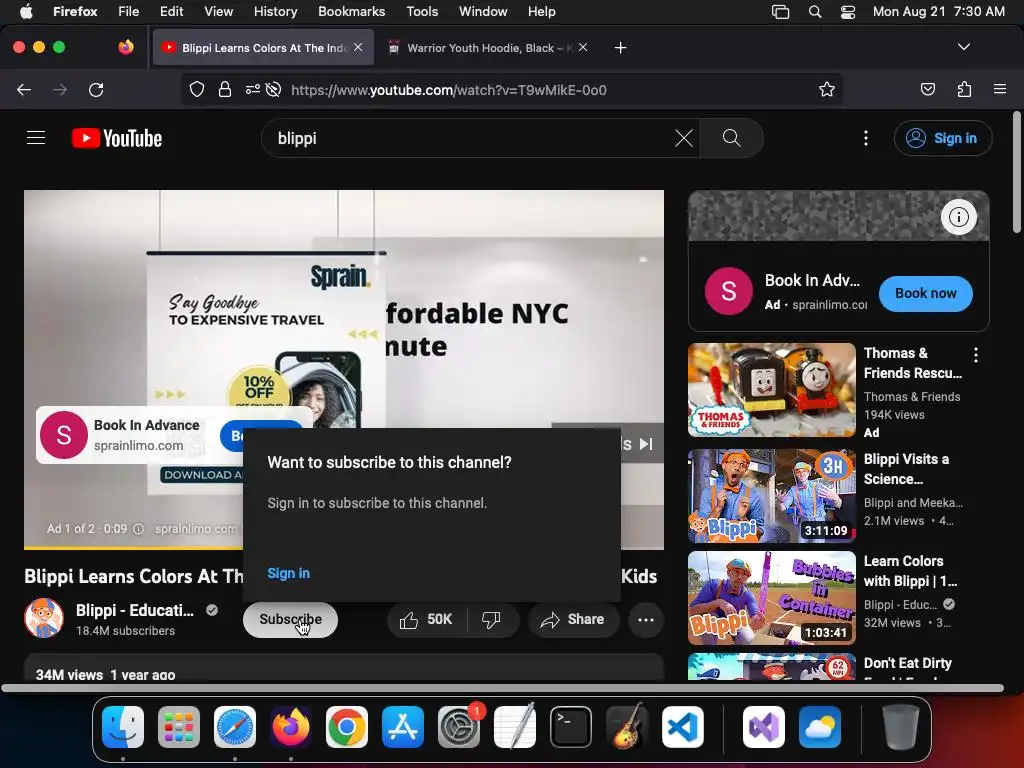The width and height of the screenshot is (1024, 768).
Task: Click the Blippi - Educati... channel name
Action: coord(135,610)
